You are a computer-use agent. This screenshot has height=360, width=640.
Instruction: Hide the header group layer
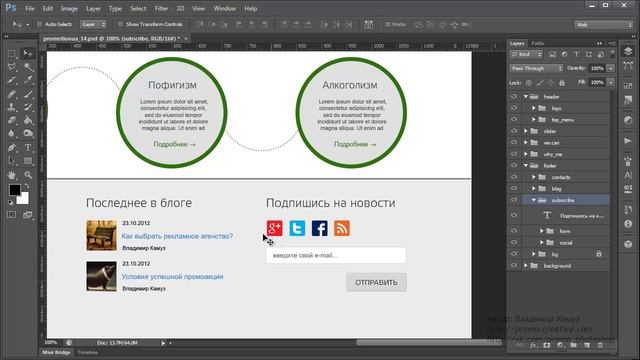point(514,97)
